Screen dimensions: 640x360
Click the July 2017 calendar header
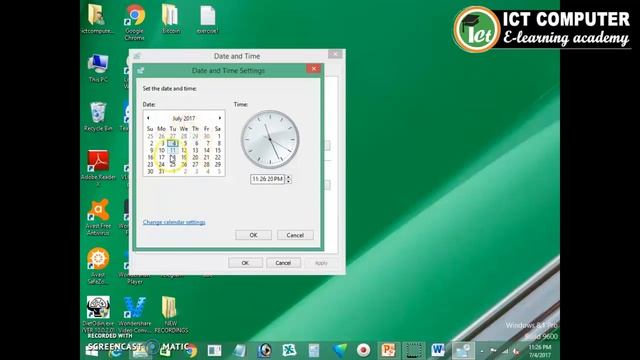184,118
